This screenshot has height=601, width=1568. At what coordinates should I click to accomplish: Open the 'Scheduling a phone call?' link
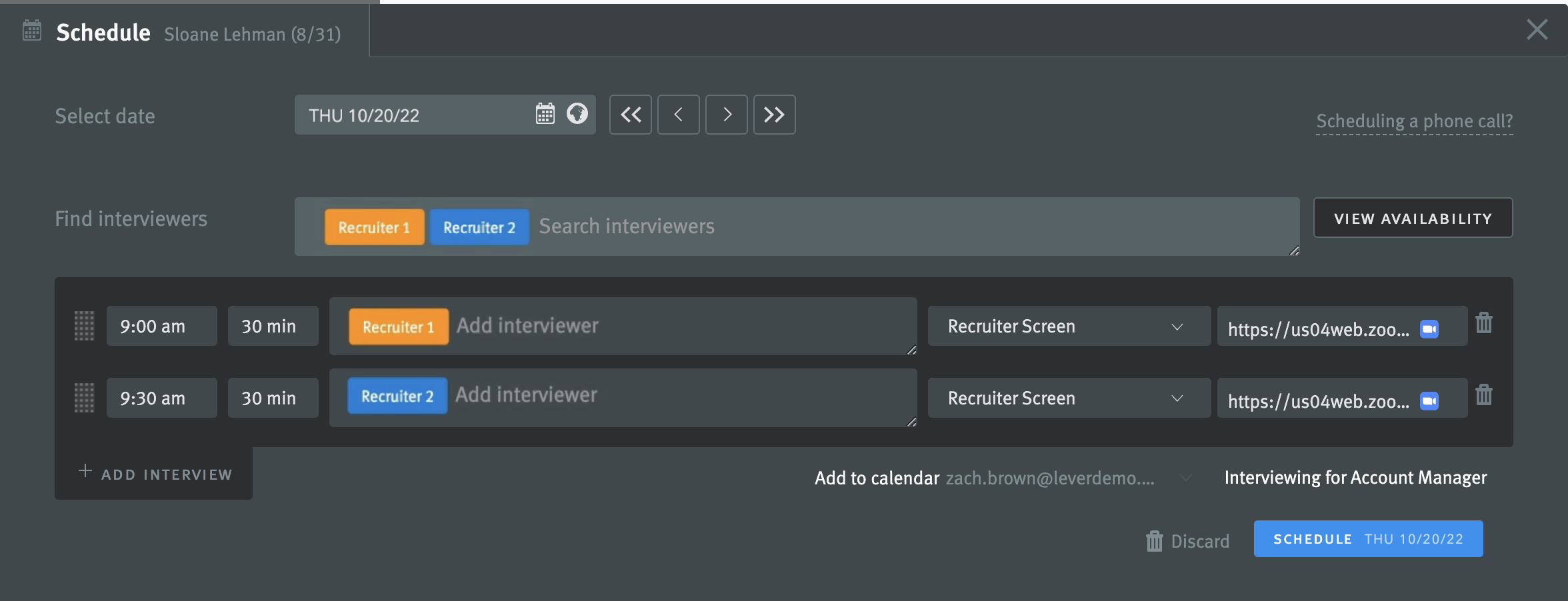click(1414, 121)
